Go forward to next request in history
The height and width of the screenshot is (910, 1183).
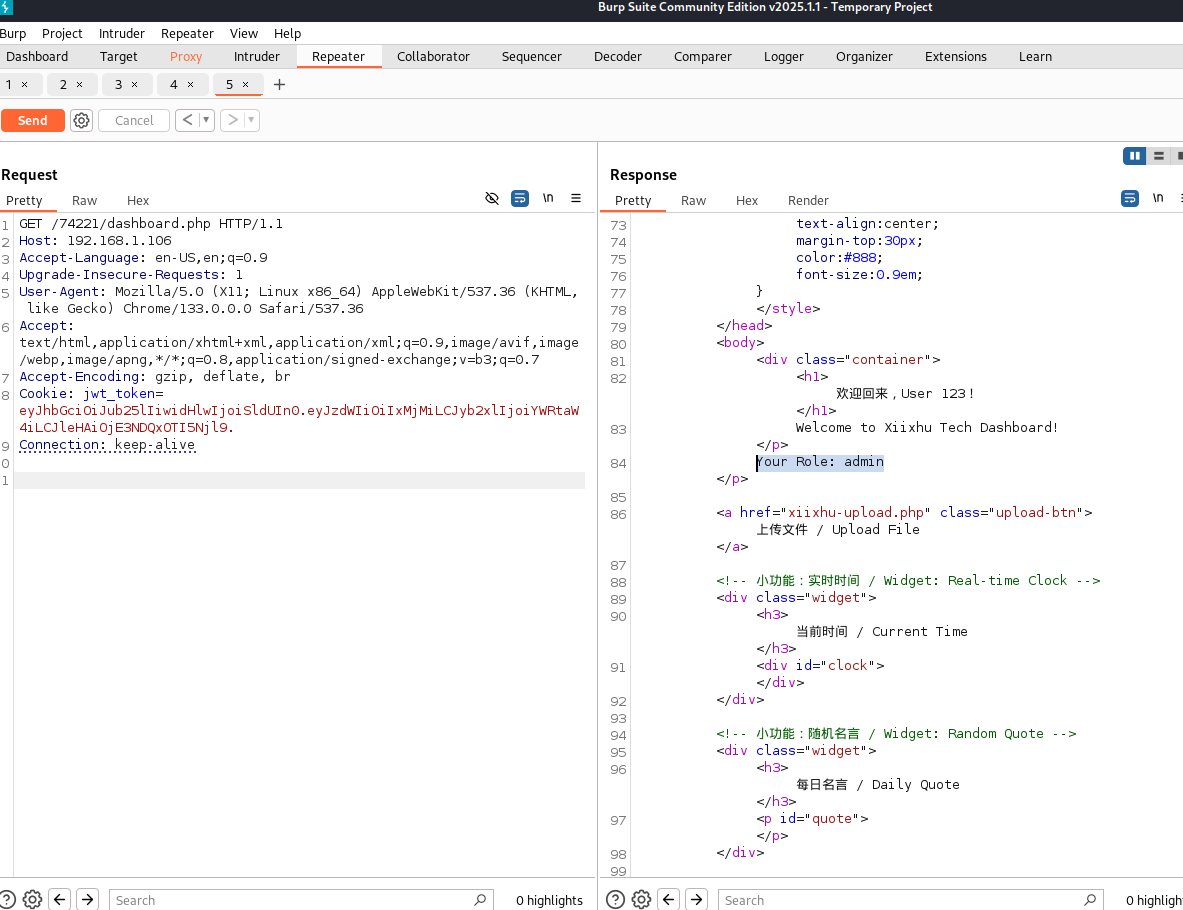(232, 120)
